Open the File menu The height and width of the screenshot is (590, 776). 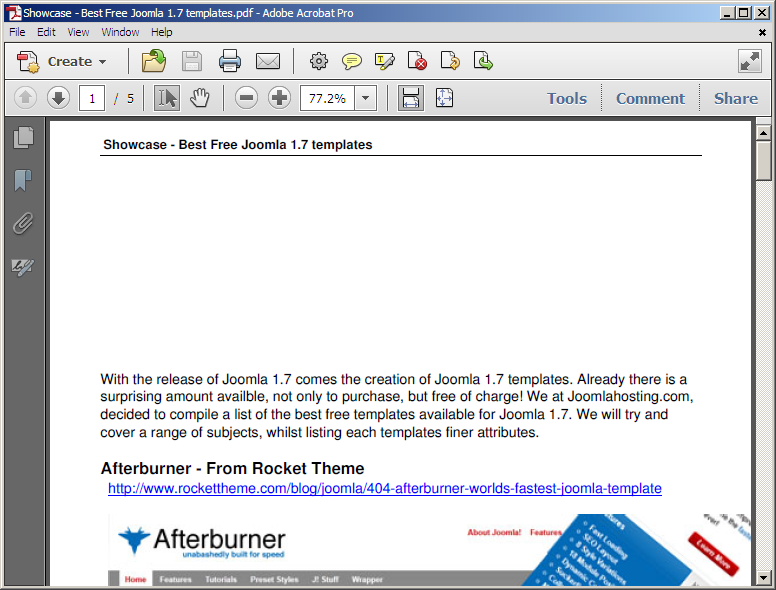click(x=17, y=32)
